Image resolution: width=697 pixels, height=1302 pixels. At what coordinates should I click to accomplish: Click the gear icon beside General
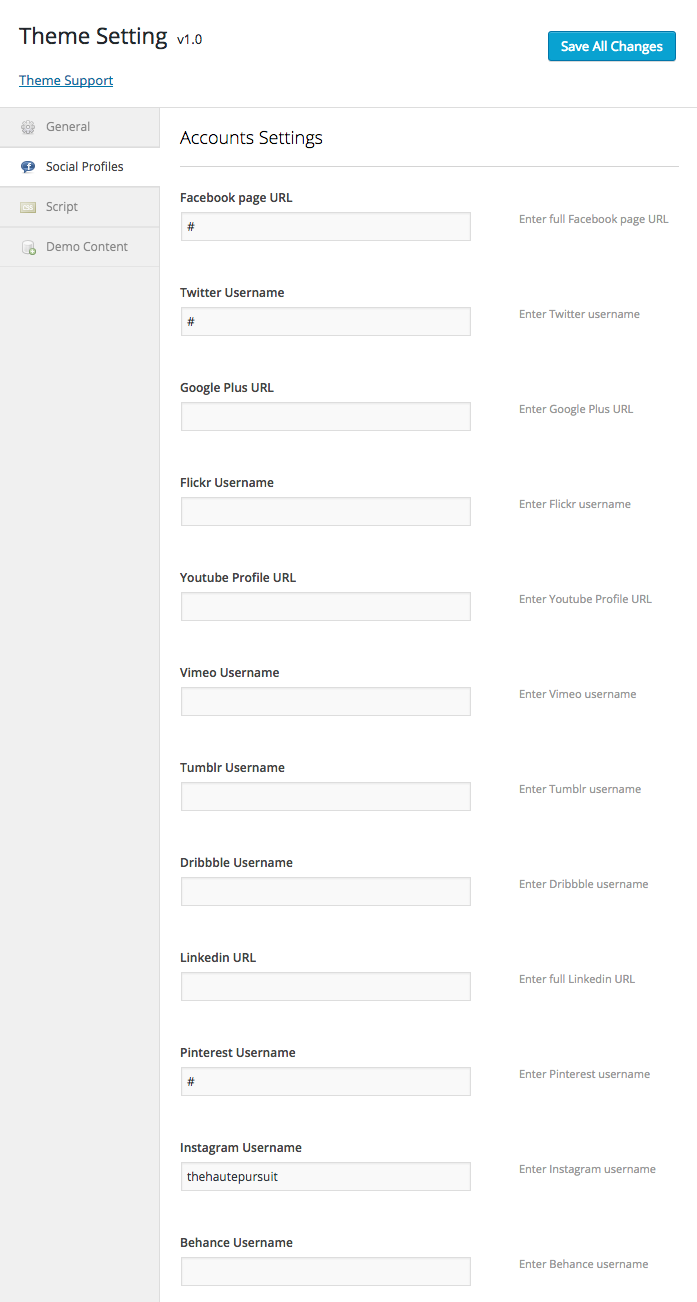point(27,126)
